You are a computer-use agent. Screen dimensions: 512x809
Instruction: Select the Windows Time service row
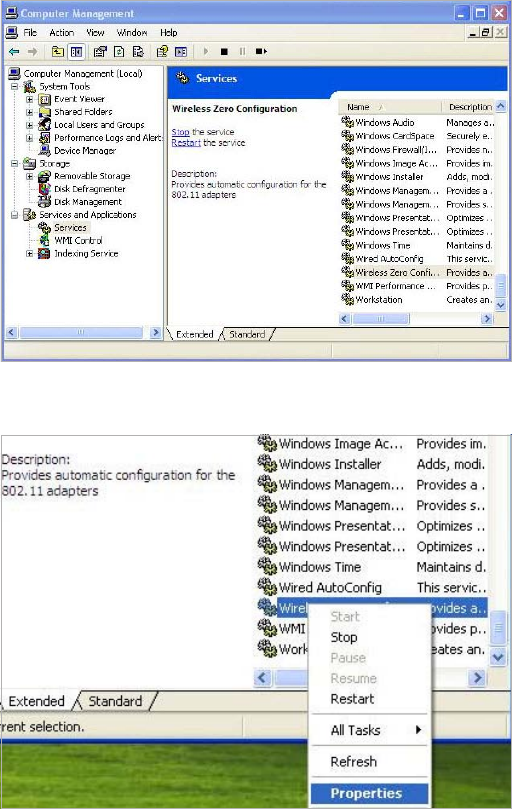pos(417,246)
